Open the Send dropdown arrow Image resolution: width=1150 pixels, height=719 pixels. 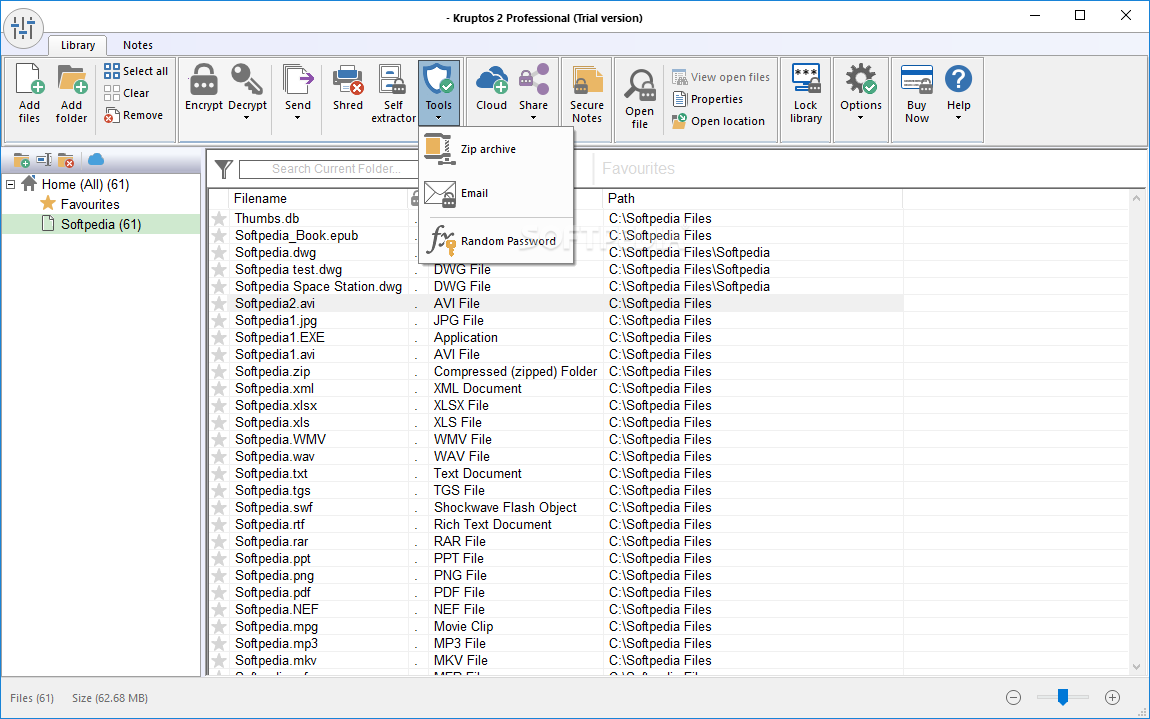coord(298,118)
